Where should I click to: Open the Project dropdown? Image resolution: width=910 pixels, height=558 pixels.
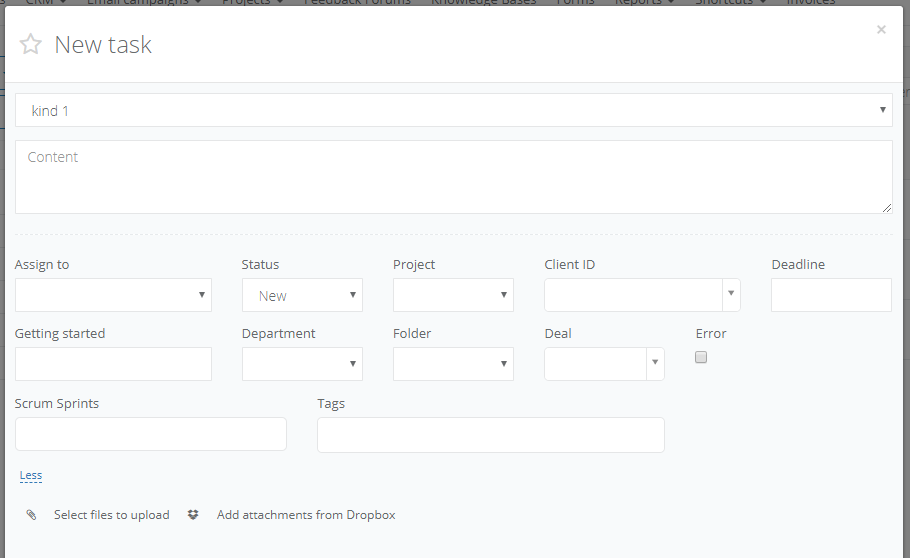tap(453, 295)
